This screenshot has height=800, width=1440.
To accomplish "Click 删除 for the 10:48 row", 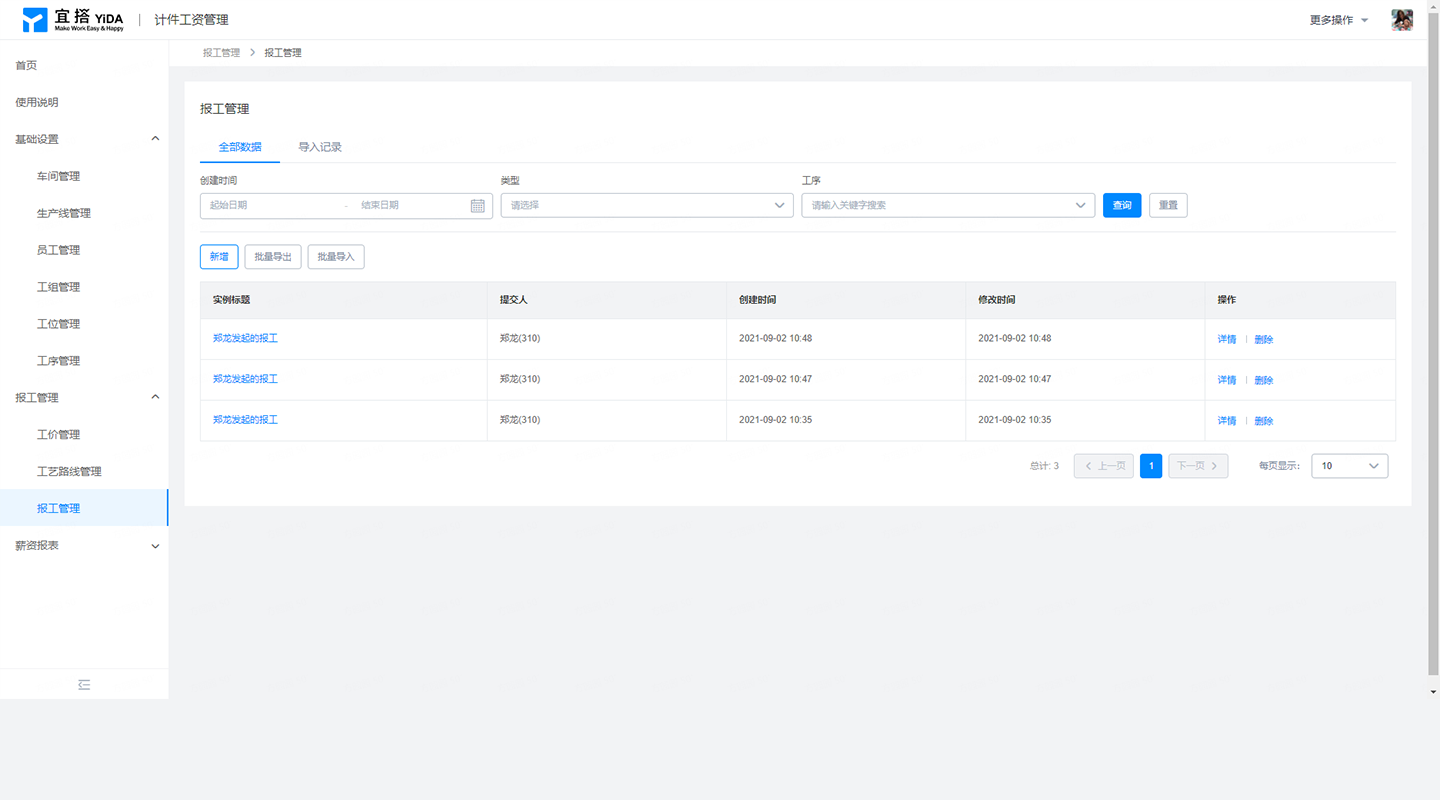I will point(1264,340).
